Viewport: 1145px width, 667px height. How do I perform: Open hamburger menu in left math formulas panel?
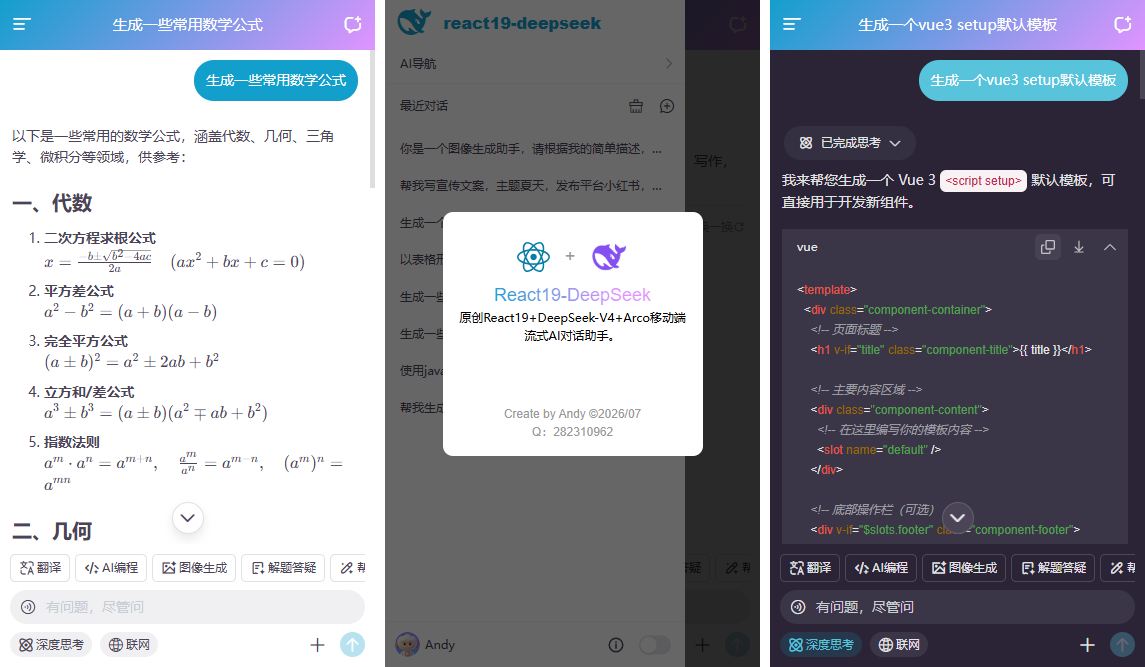21,24
